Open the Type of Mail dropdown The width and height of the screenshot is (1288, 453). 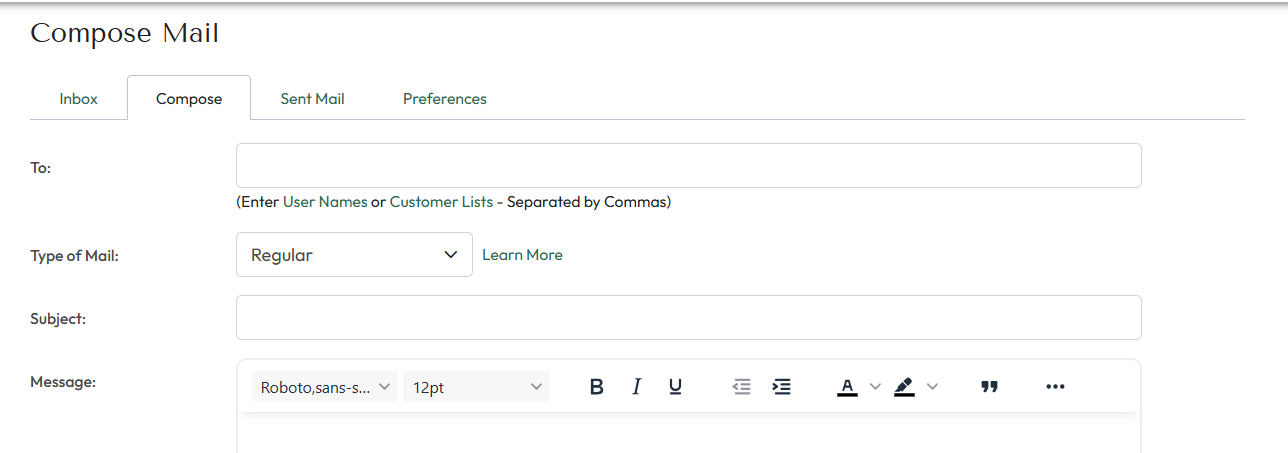coord(354,255)
